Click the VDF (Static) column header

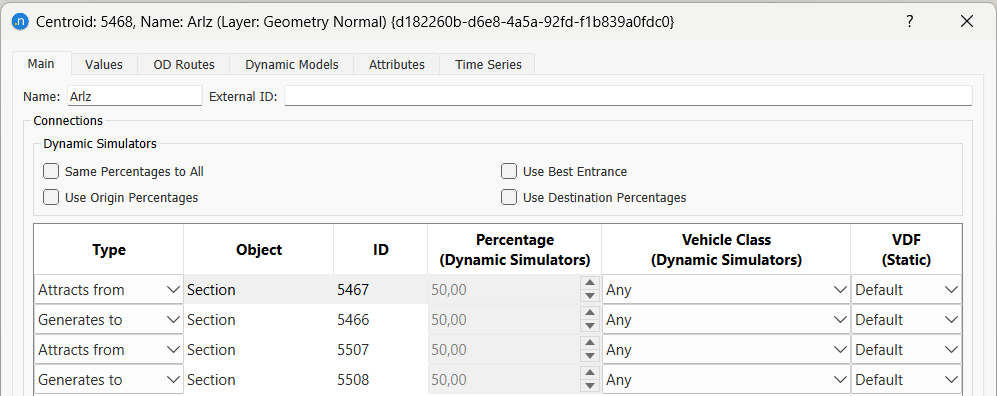(x=906, y=249)
